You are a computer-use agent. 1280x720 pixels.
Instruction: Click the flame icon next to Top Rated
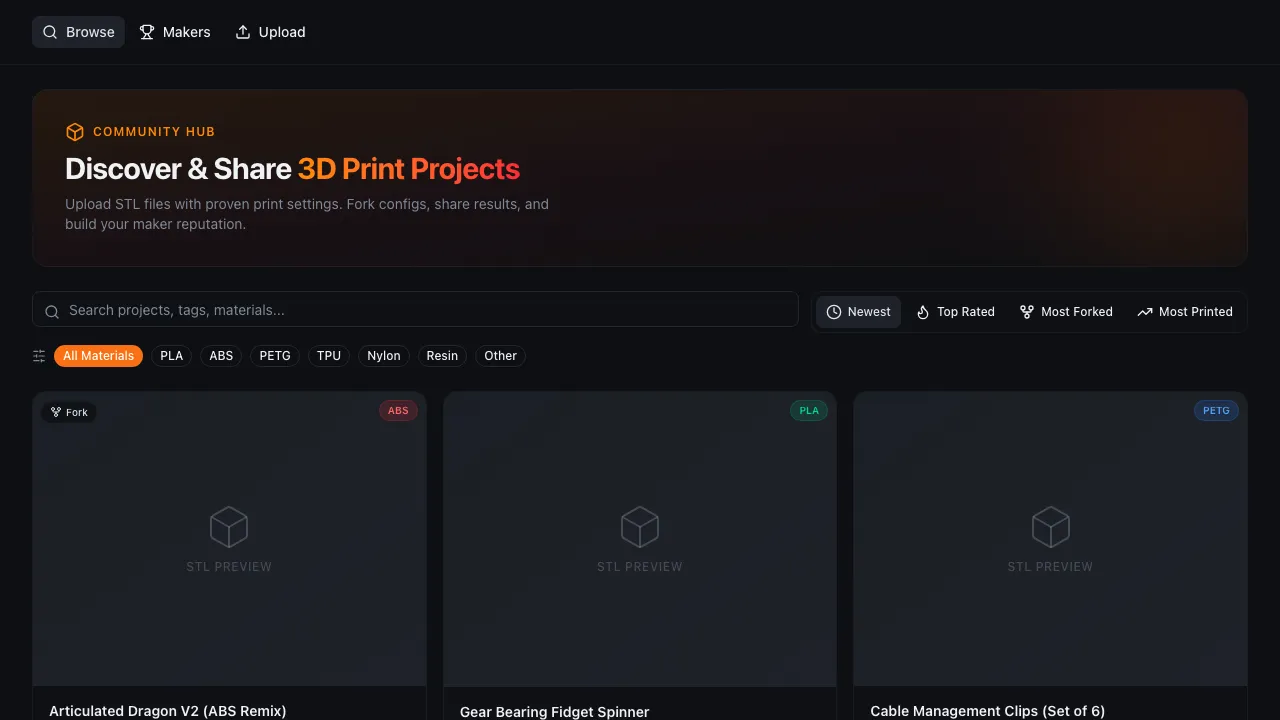[925, 311]
